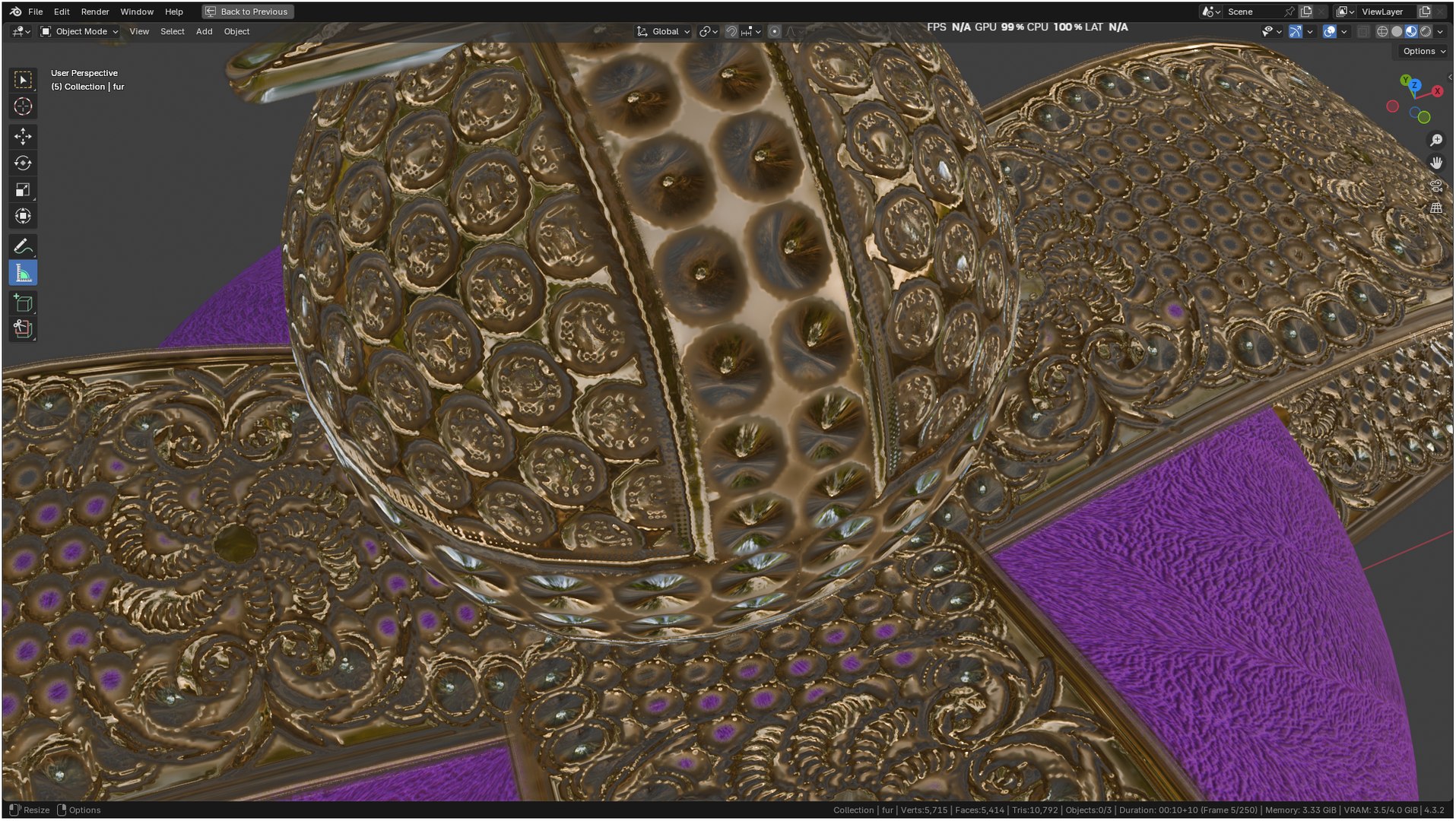Viewport: 1456px width, 821px height.
Task: Click the navigation gizmo Y axis
Action: pyautogui.click(x=1405, y=80)
